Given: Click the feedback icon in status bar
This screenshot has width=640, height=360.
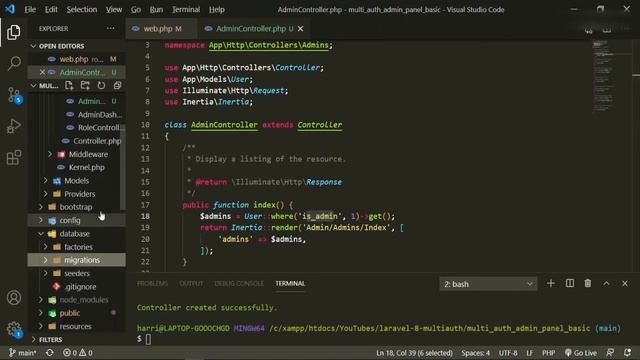Looking at the screenshot, I should [x=610, y=353].
